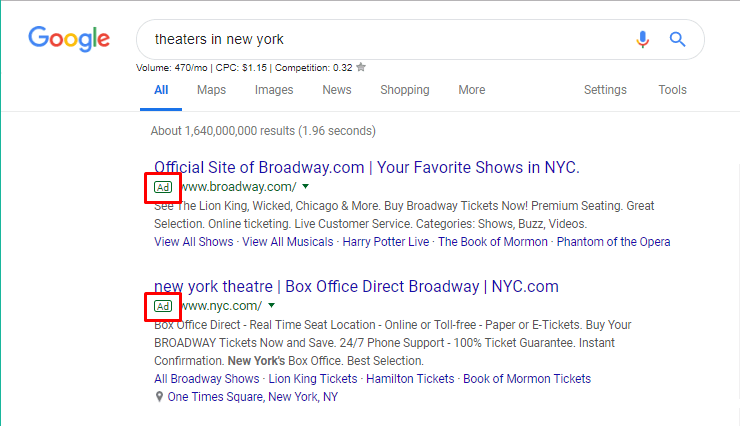Click the 'Volume: 470/mo' keyword stat
This screenshot has height=426, width=740.
click(x=171, y=67)
